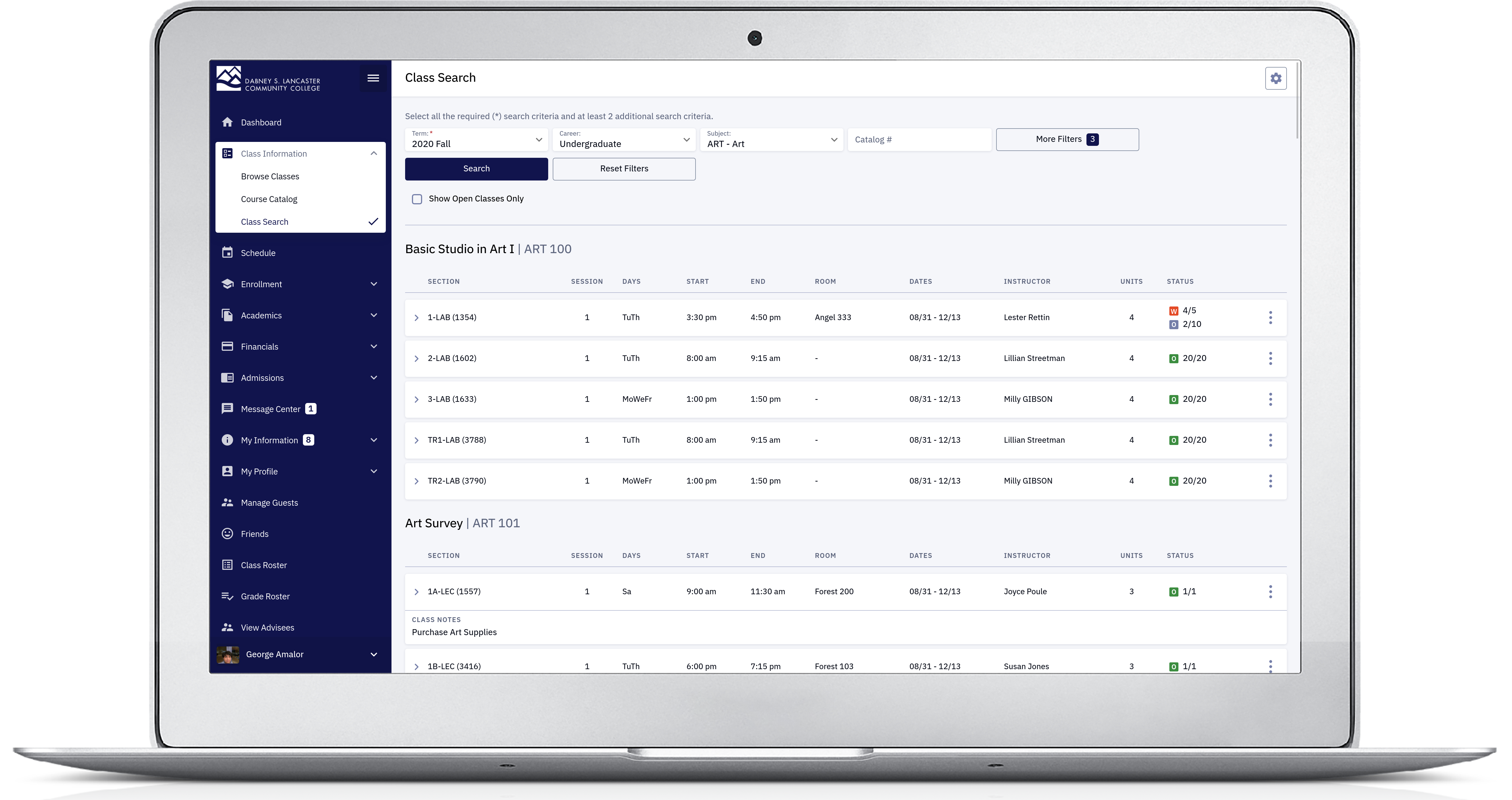Expand the TR1-LAB (3788) section row
The width and height of the screenshot is (1512, 800).
[x=416, y=440]
